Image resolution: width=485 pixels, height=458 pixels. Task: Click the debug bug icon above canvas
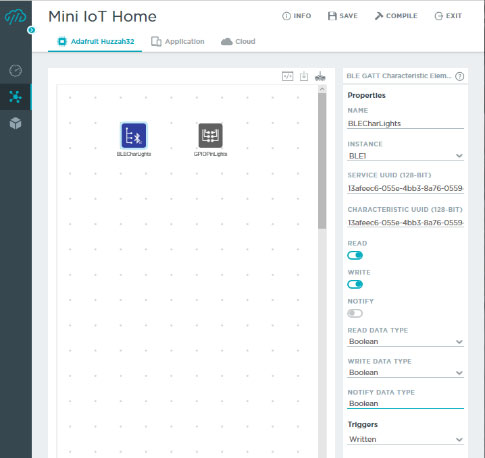click(x=320, y=76)
